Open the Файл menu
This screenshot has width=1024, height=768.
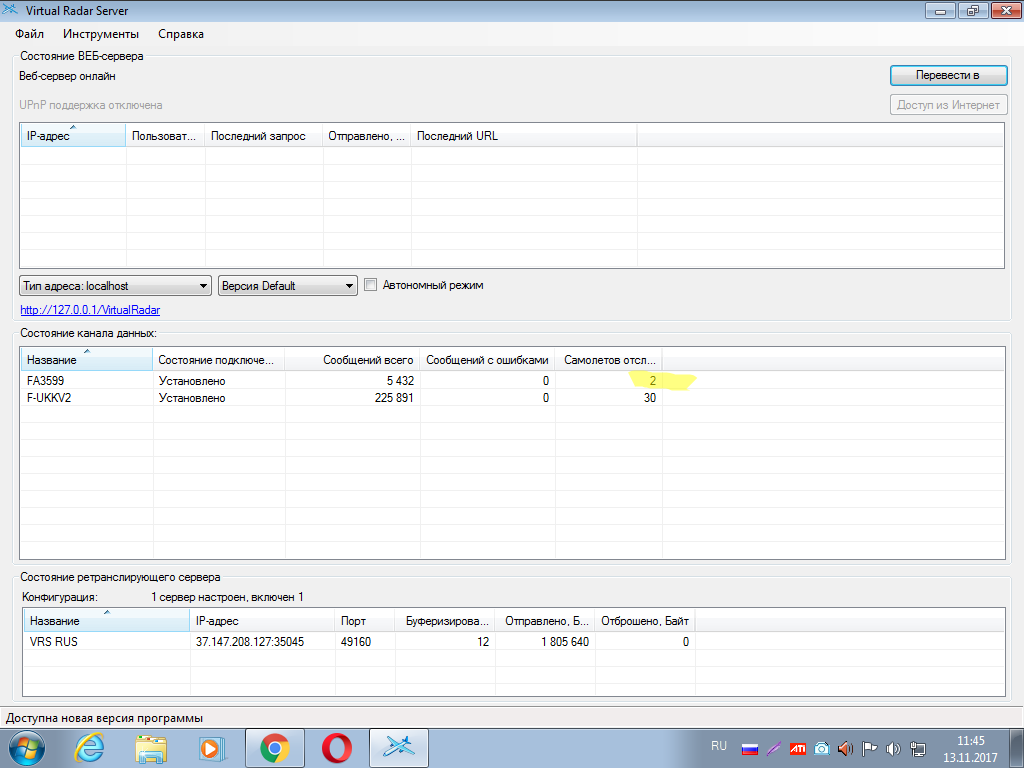29,34
